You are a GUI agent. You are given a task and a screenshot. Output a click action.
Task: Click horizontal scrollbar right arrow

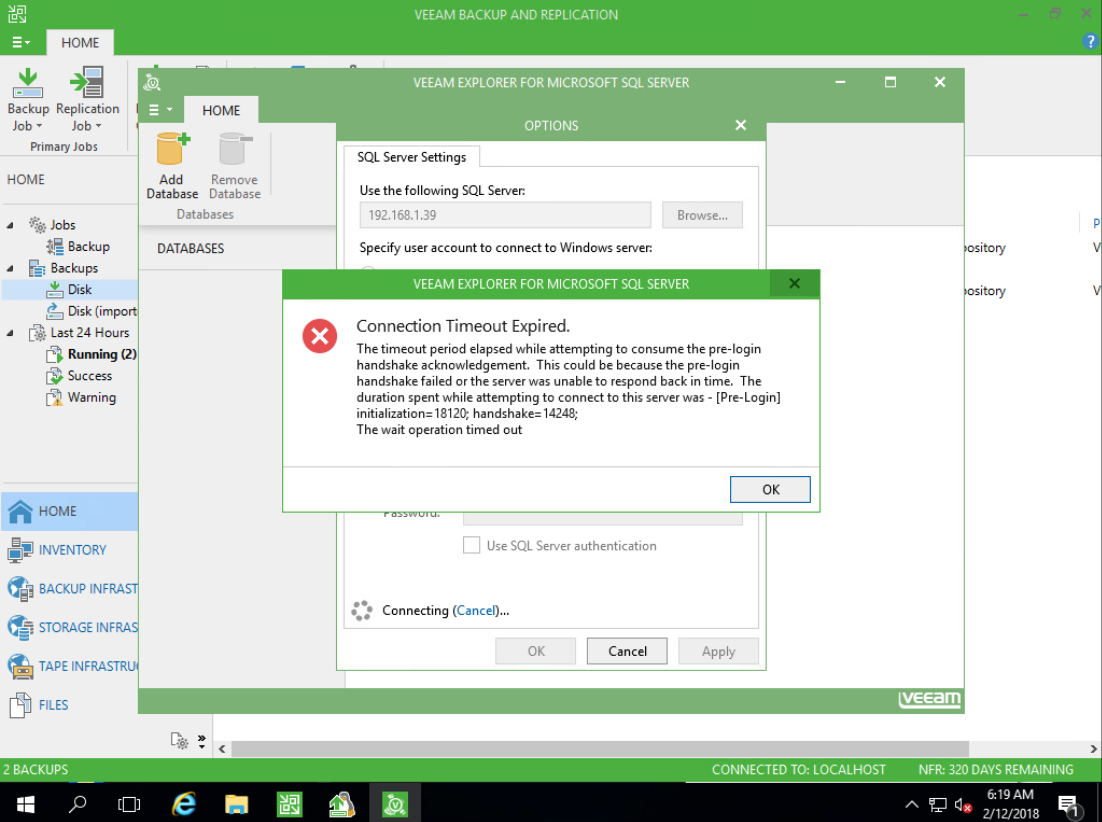tap(1093, 748)
